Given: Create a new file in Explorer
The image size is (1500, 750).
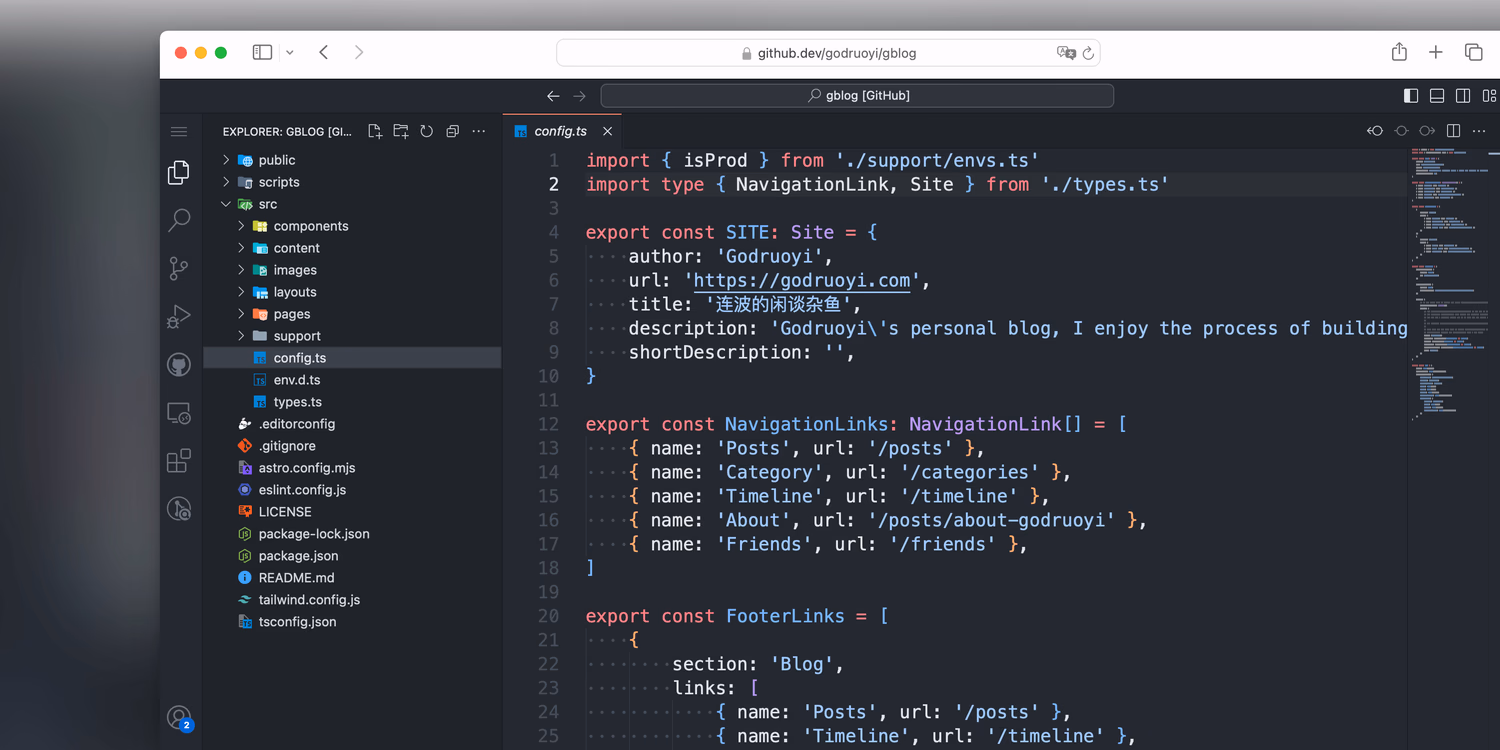Looking at the screenshot, I should click(375, 131).
